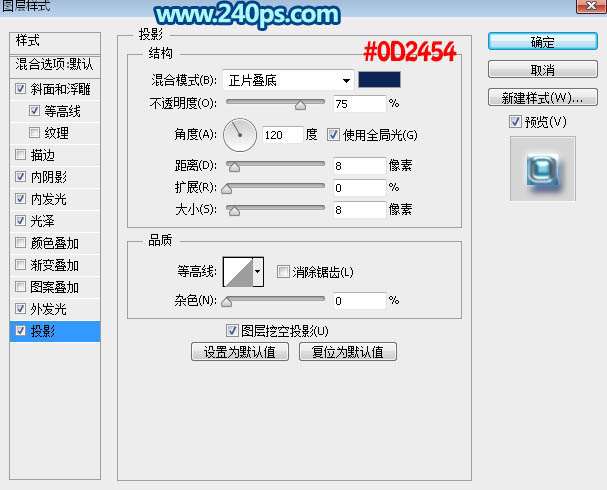Confirm with the 确定 button

click(x=543, y=41)
